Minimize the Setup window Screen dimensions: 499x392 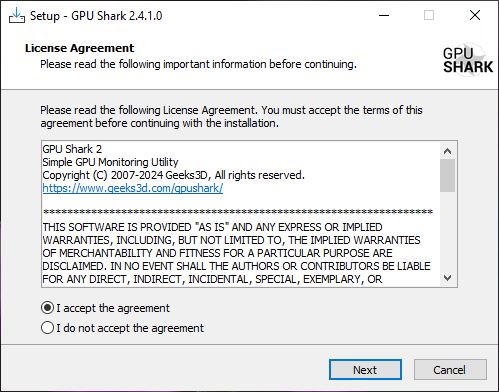pyautogui.click(x=384, y=15)
